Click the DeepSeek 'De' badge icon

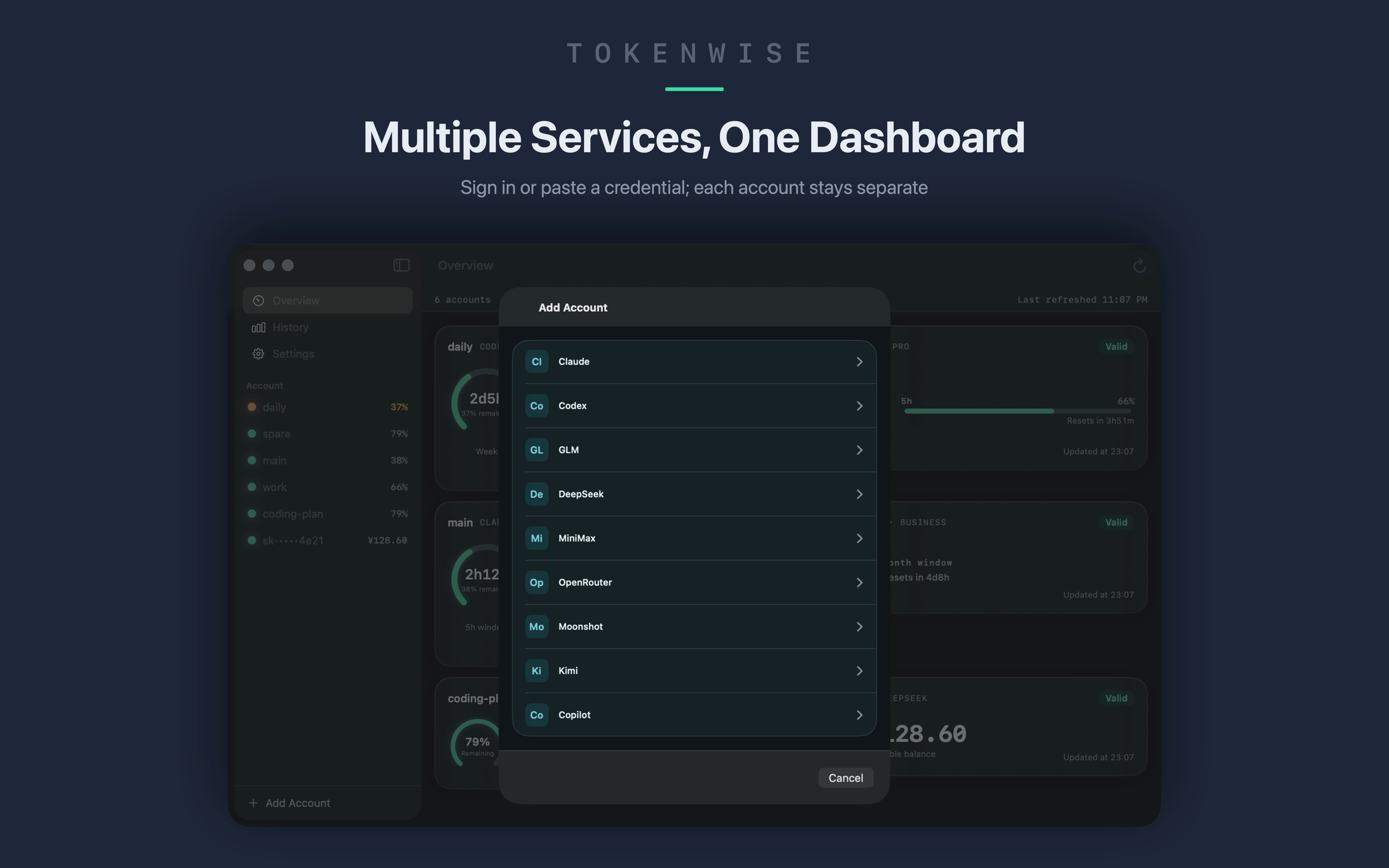point(537,494)
